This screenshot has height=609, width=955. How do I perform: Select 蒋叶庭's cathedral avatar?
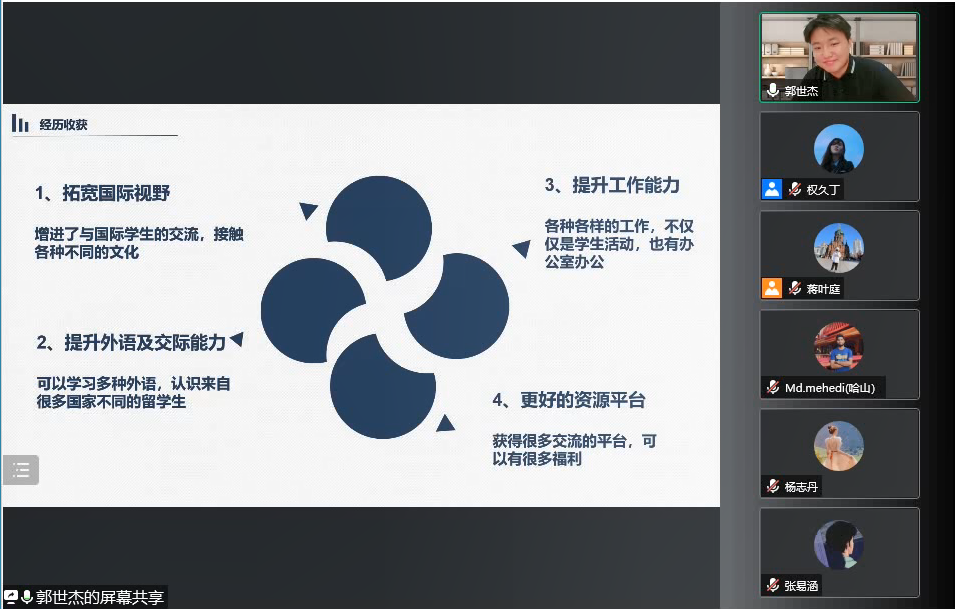pyautogui.click(x=839, y=248)
